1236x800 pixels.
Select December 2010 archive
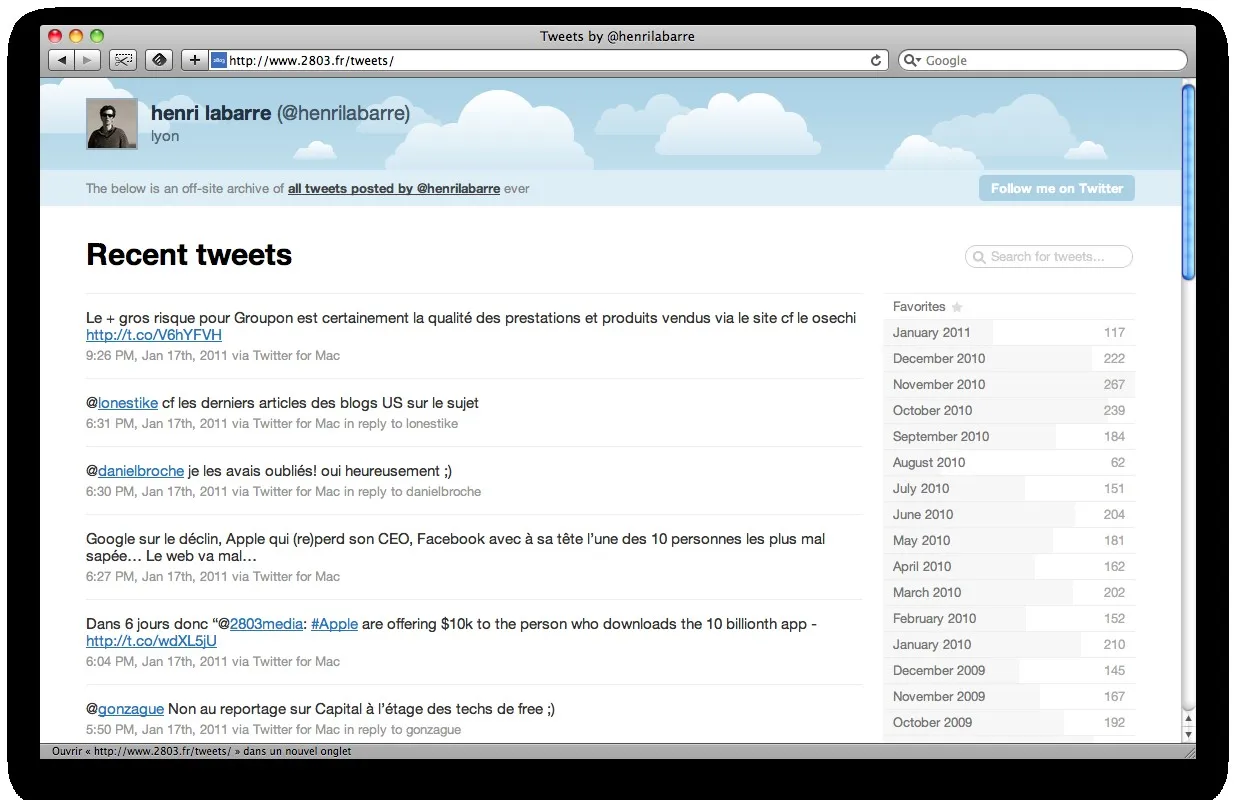pyautogui.click(x=1009, y=359)
